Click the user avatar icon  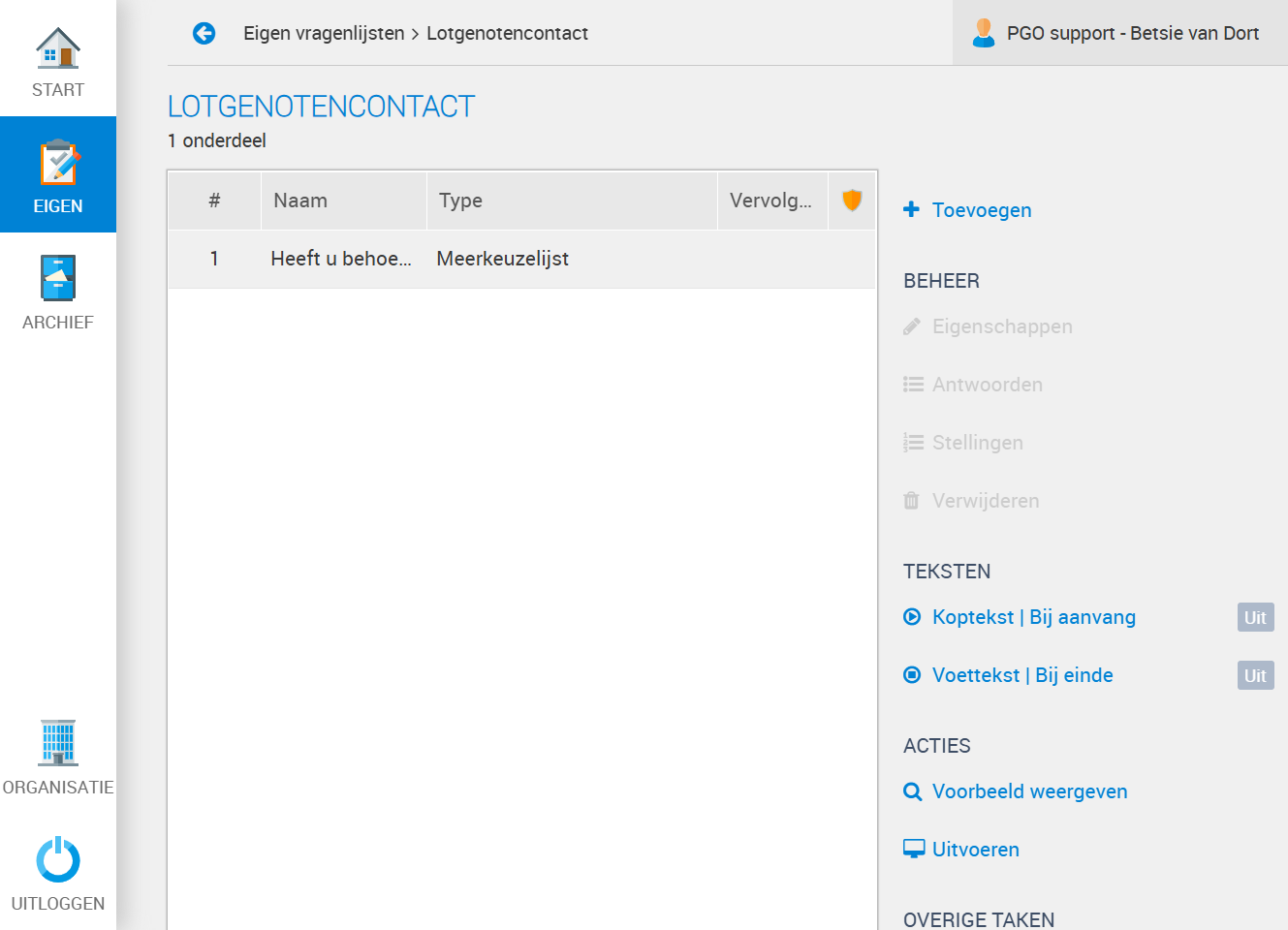(x=984, y=33)
